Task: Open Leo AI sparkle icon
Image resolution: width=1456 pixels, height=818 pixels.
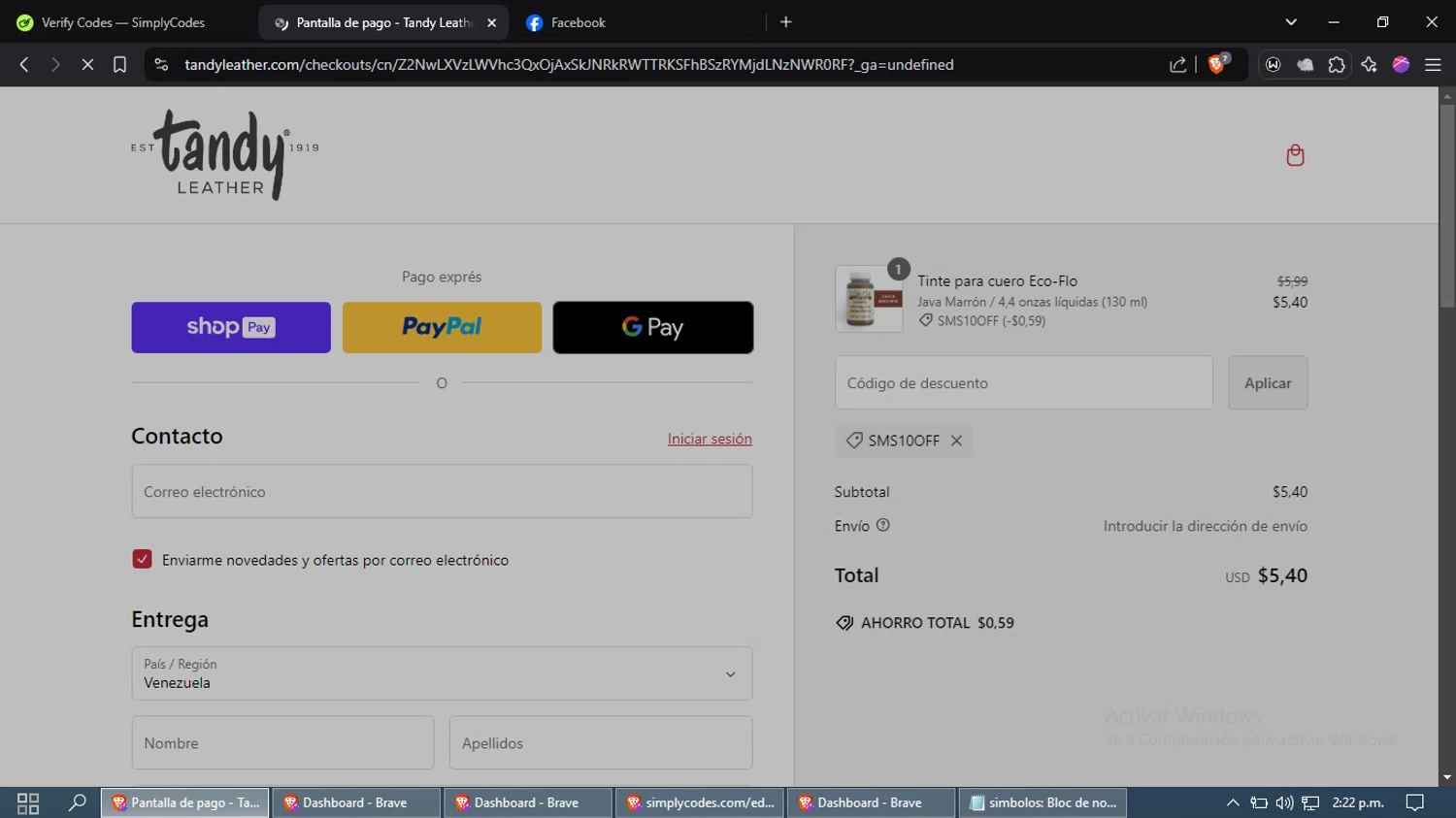Action: [x=1369, y=65]
